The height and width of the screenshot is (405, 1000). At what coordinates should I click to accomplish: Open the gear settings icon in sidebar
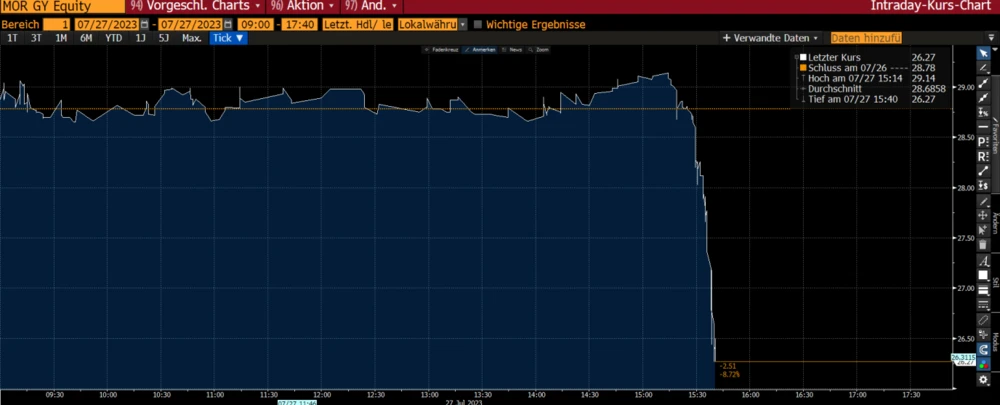coord(984,380)
